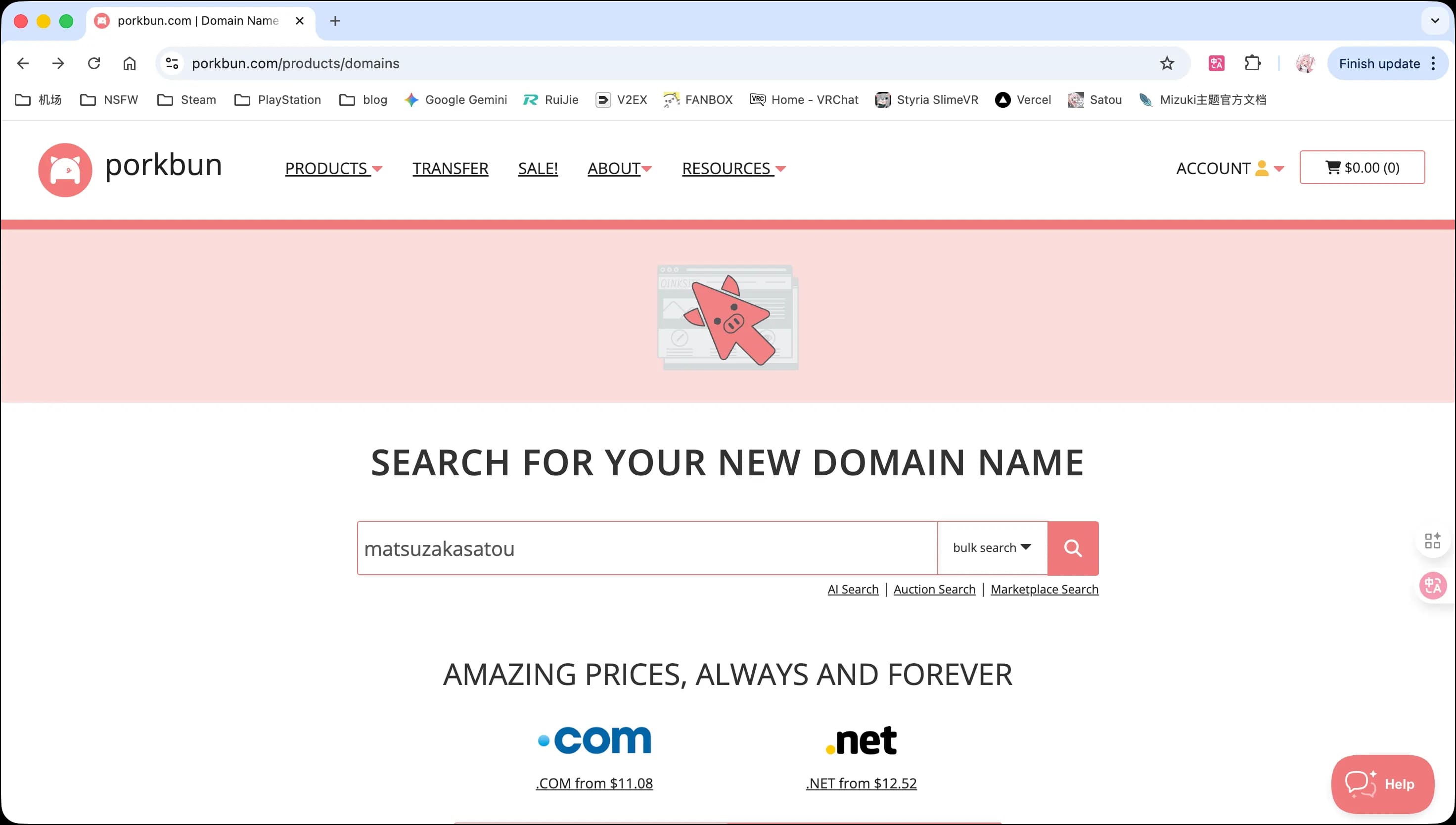The image size is (1456, 825).
Task: Click the porkbun pig logo
Action: 65,170
